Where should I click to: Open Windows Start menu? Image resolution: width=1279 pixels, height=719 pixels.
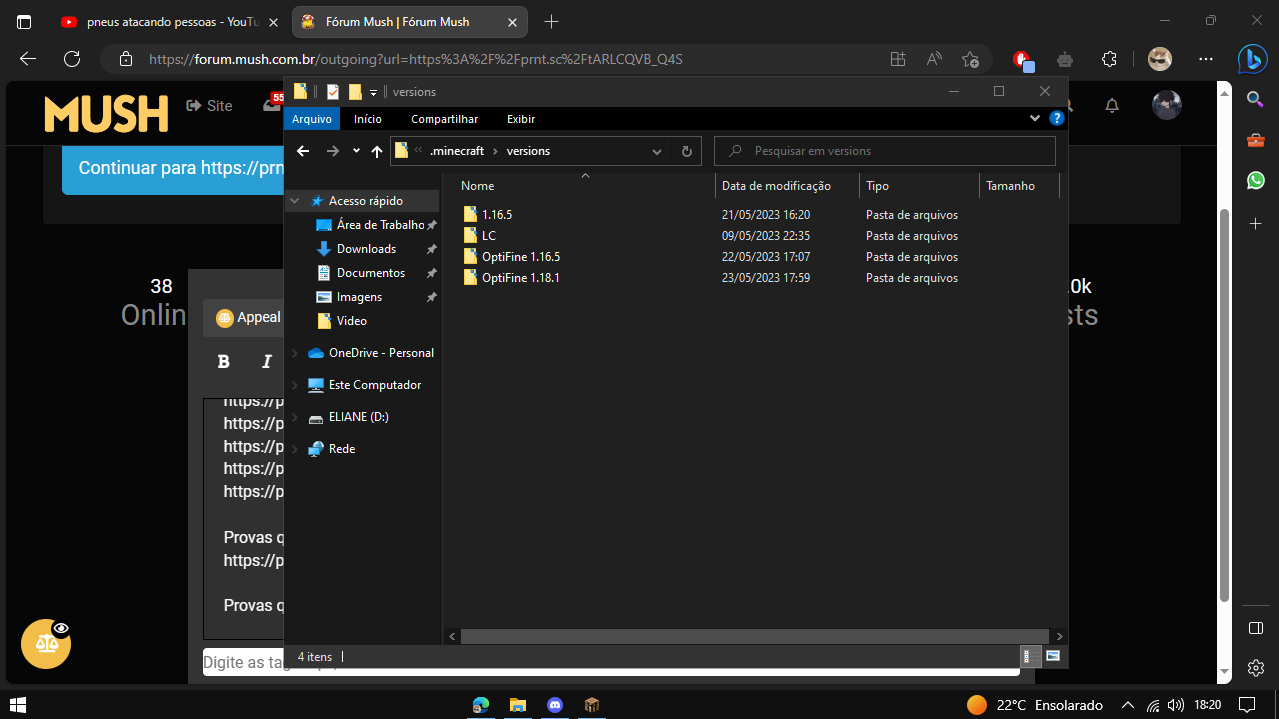point(18,705)
